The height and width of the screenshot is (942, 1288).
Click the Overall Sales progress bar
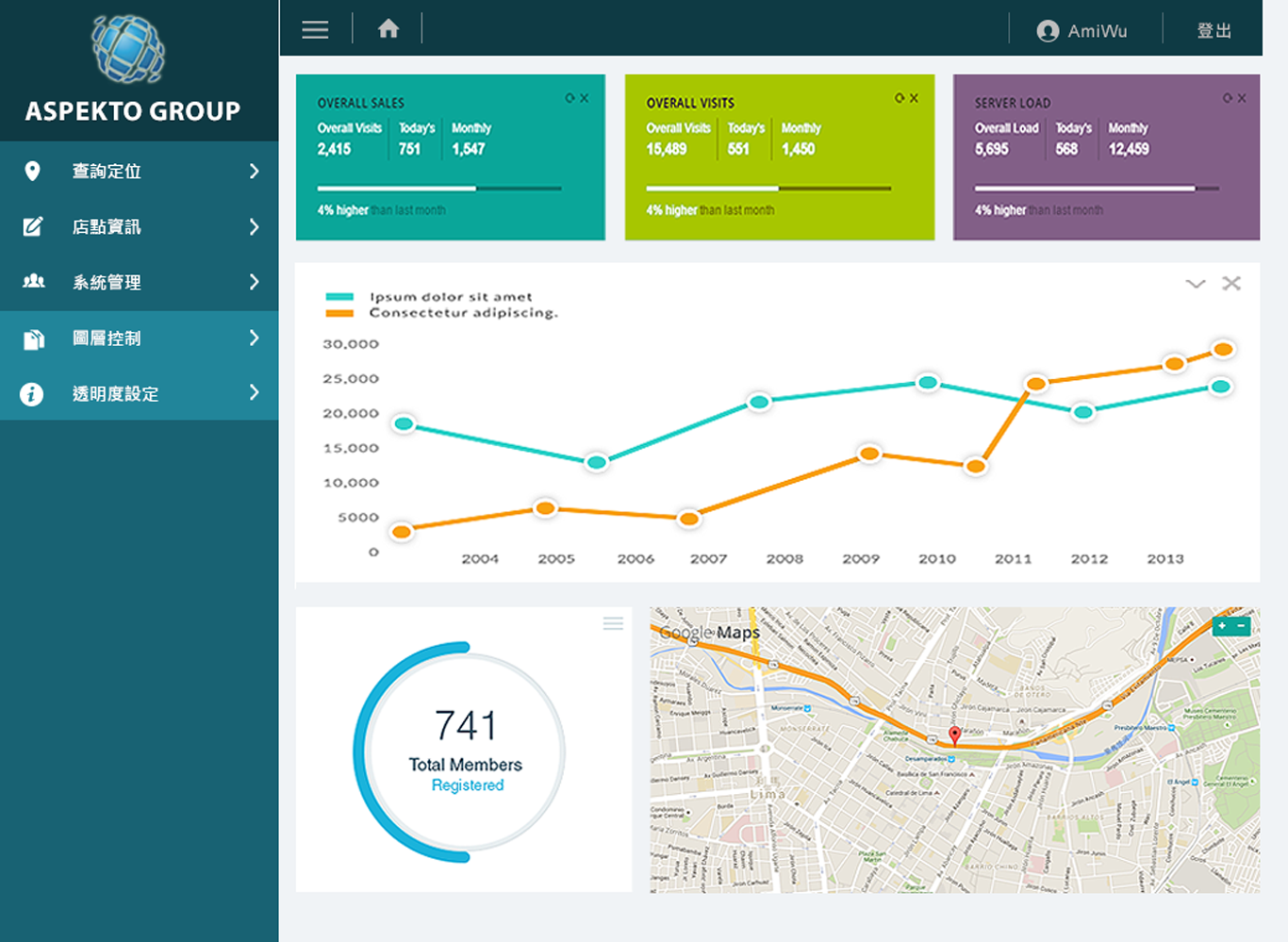(439, 189)
